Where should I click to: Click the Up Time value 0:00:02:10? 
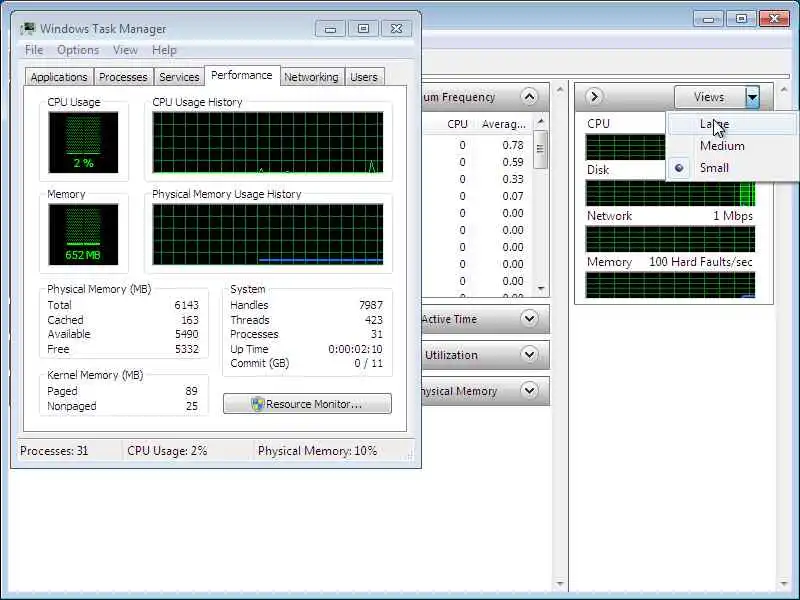[356, 349]
